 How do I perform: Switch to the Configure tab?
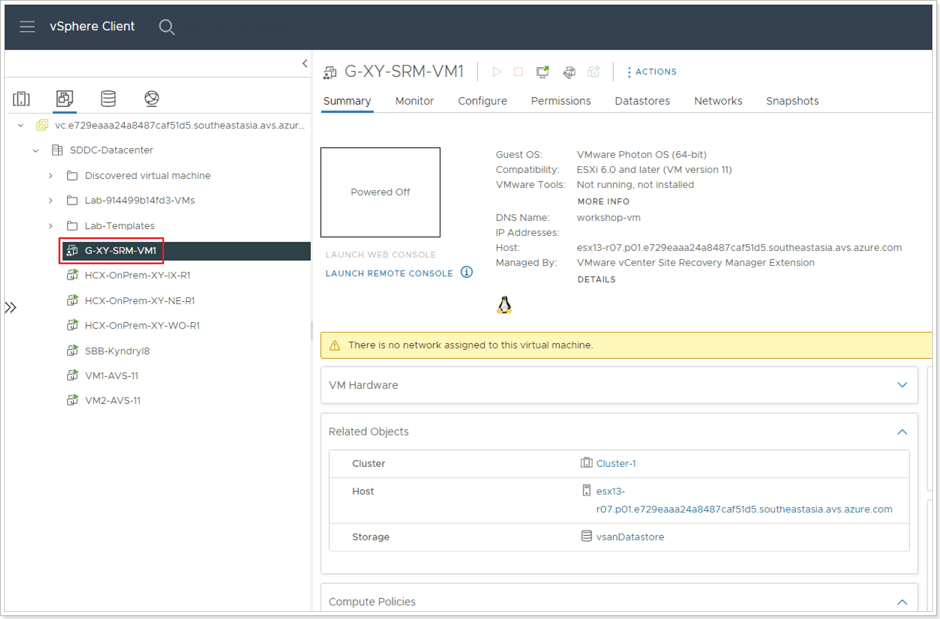[483, 101]
